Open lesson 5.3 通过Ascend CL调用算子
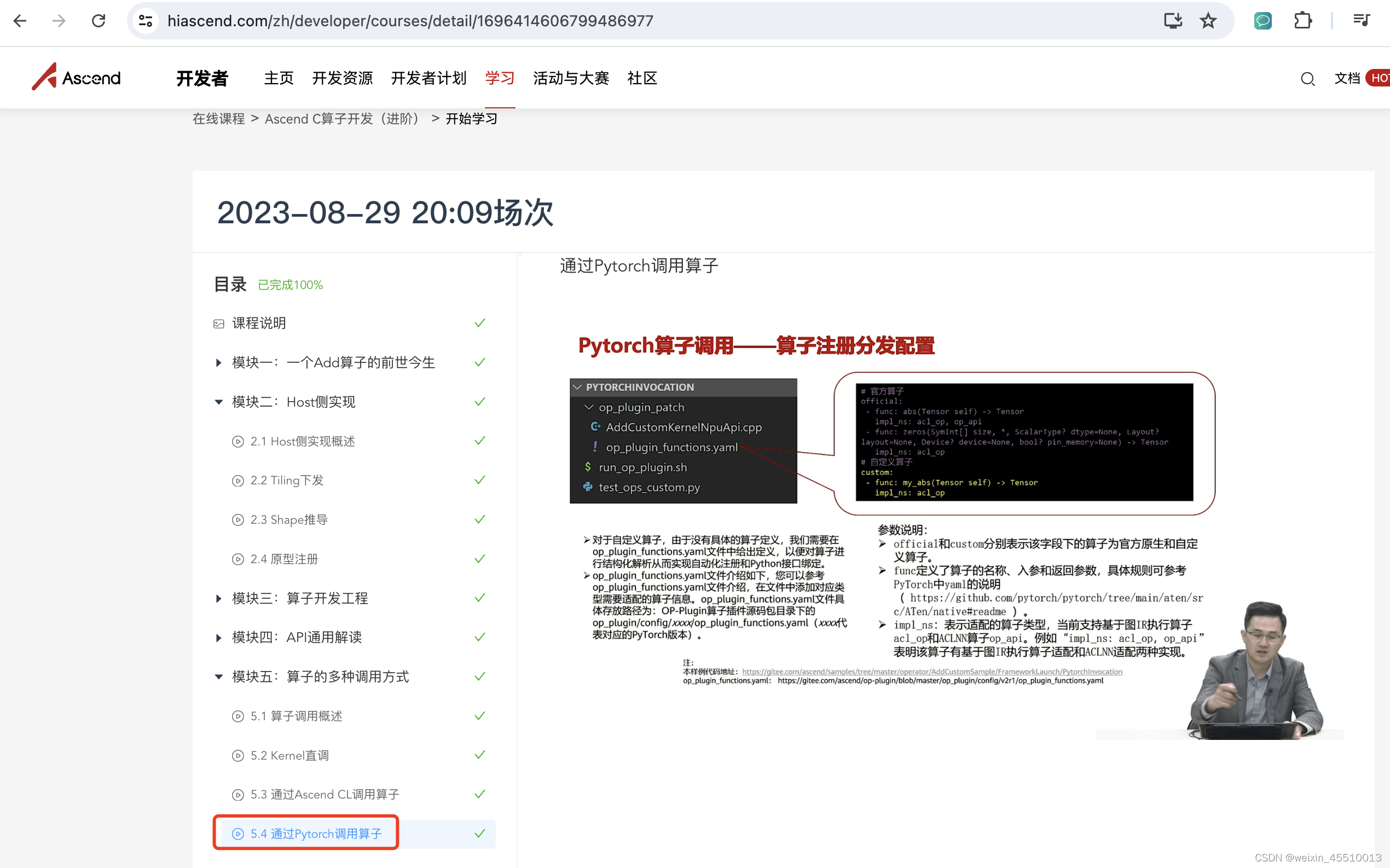1390x868 pixels. click(325, 795)
